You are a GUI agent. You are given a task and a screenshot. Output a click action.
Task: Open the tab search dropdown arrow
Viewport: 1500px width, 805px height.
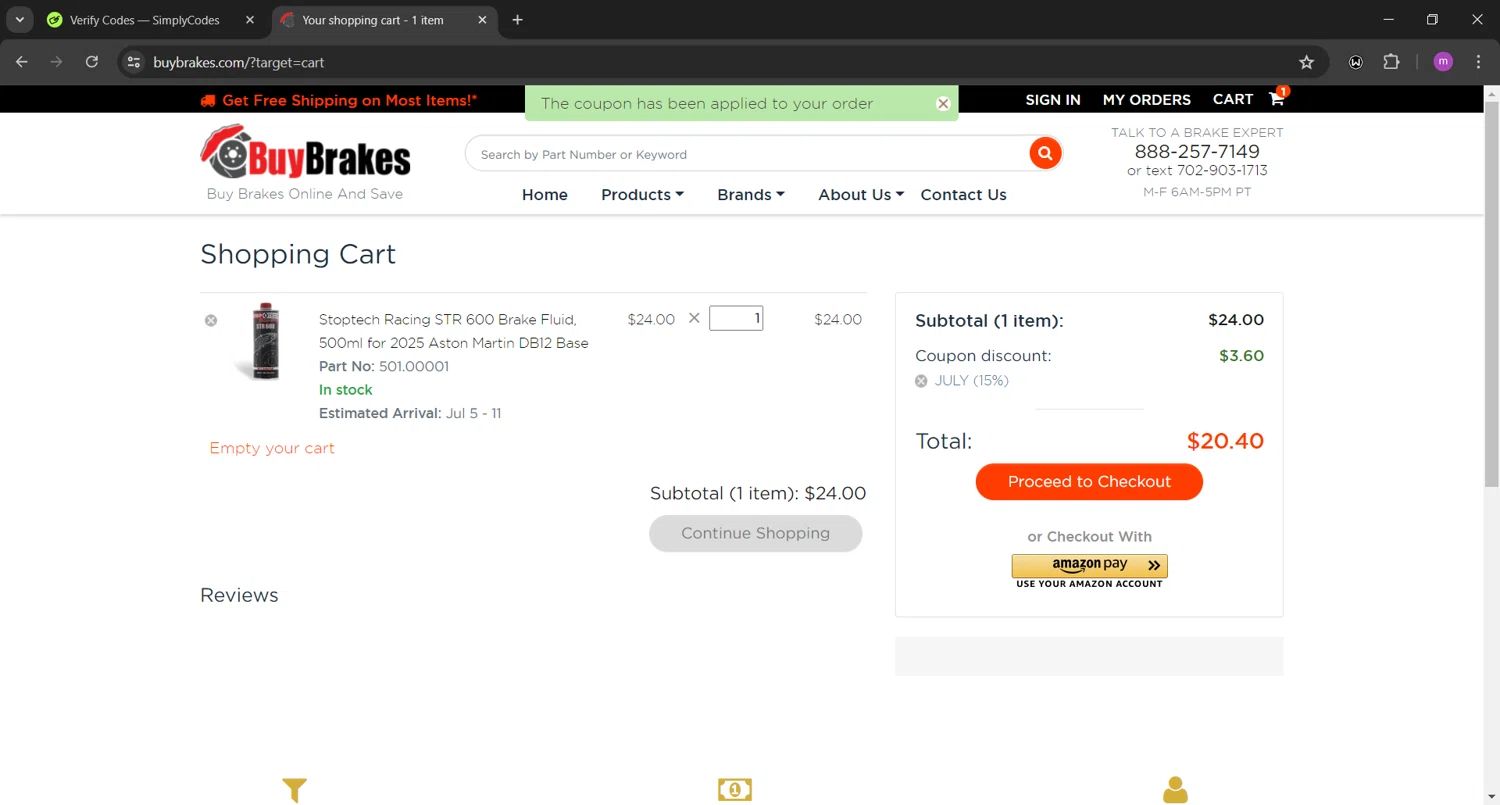pos(19,20)
